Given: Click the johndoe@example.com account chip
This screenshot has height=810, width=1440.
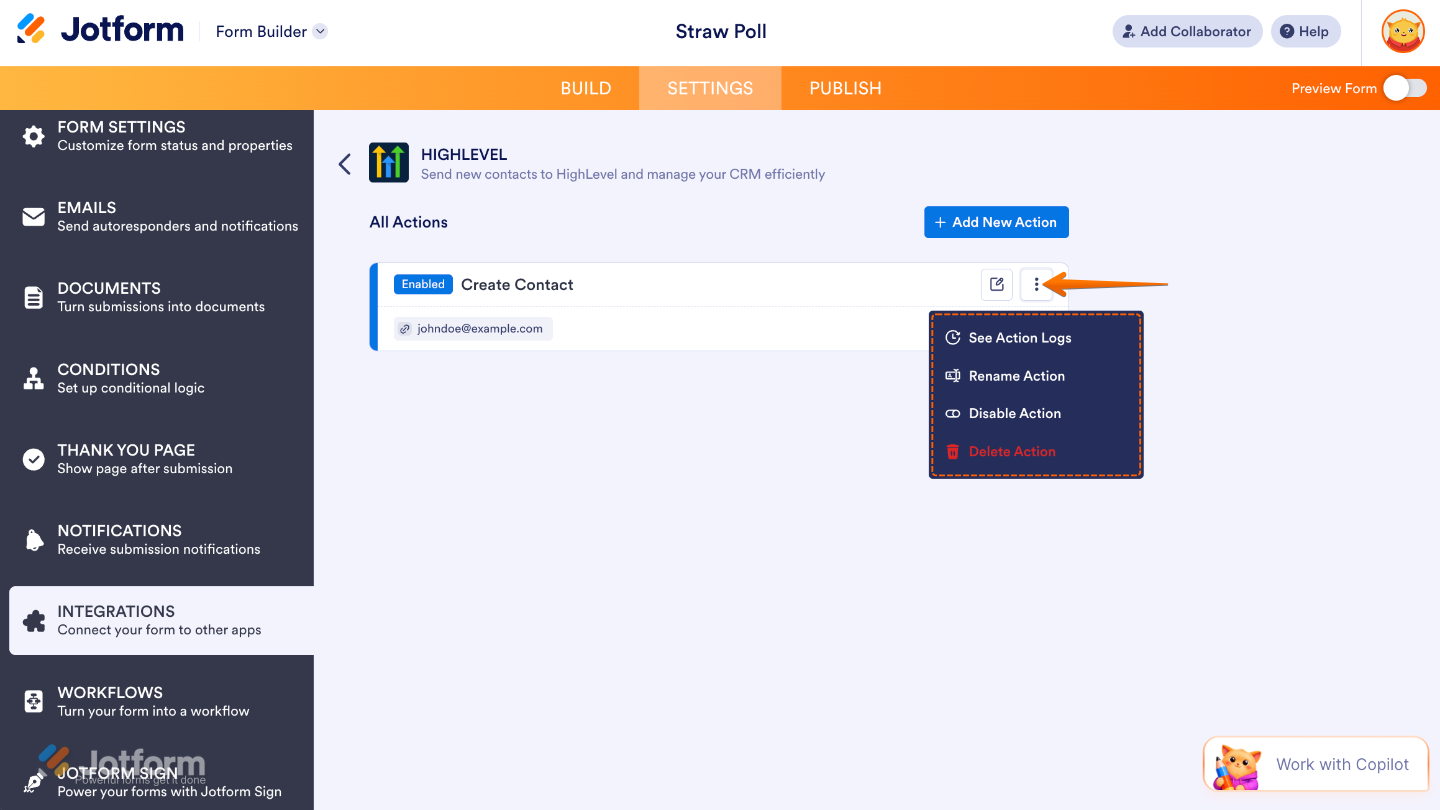Looking at the screenshot, I should coord(472,328).
